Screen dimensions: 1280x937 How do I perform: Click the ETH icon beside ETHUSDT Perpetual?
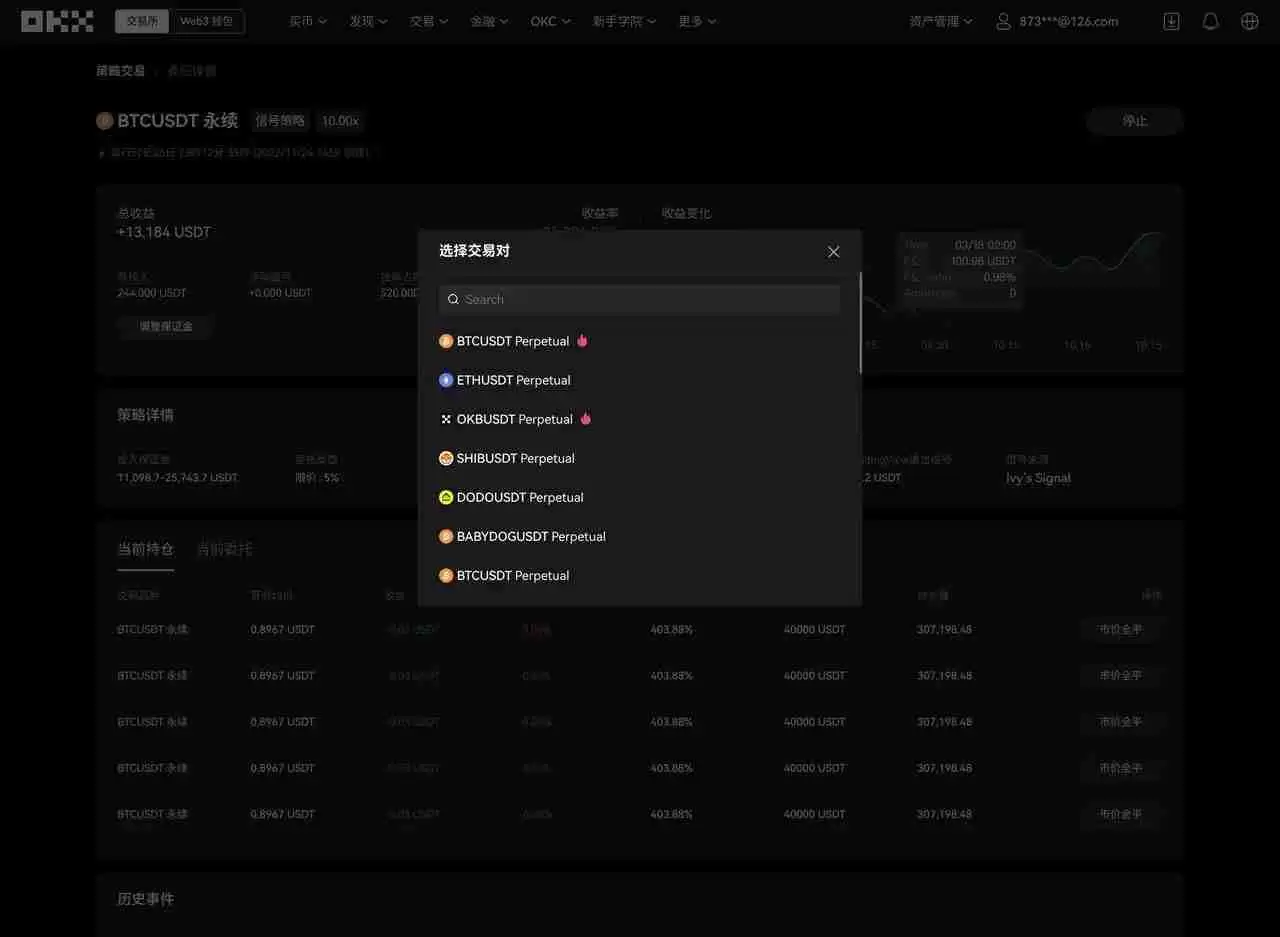point(445,379)
